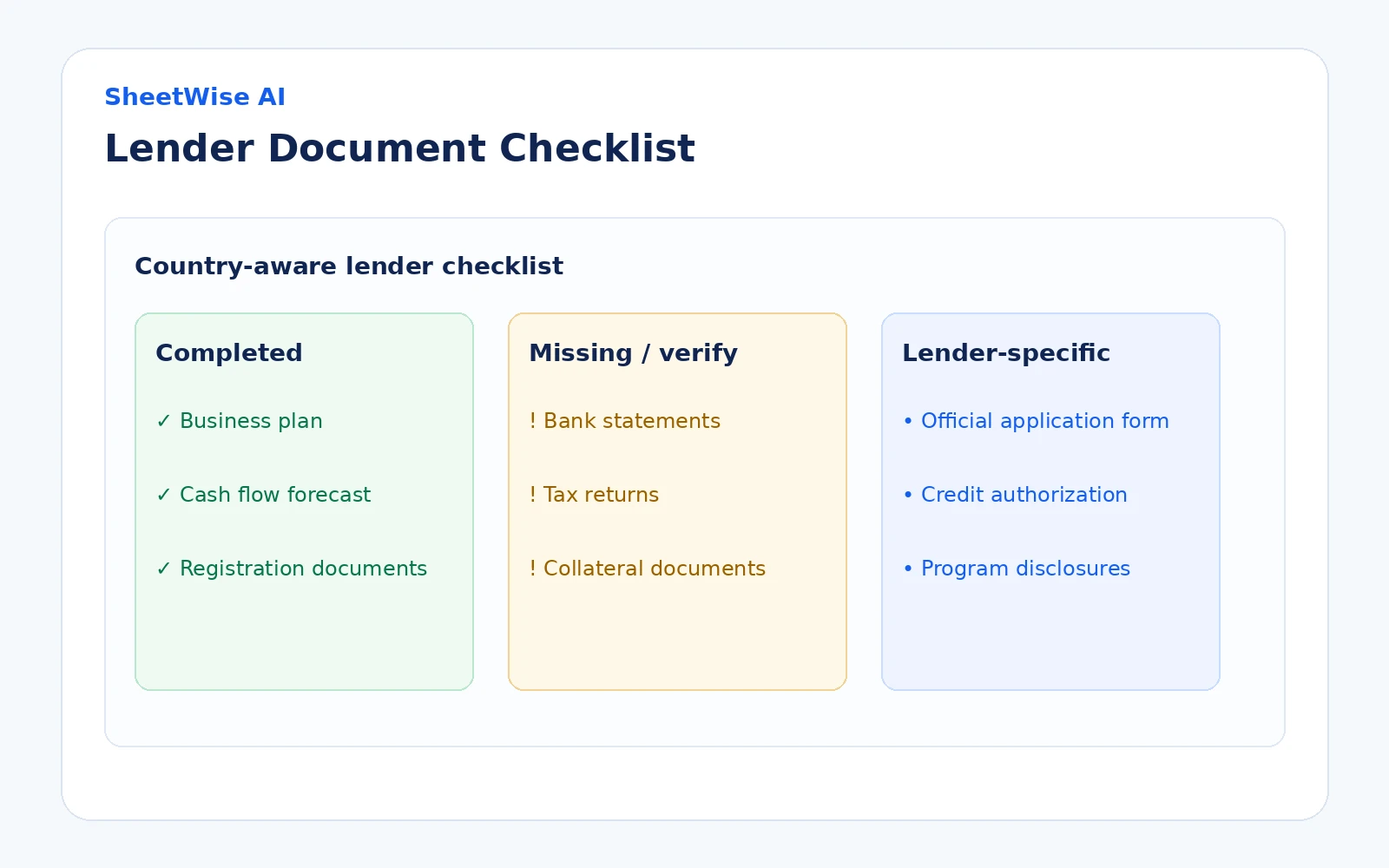Open the Completed column heading
This screenshot has height=868, width=1389.
click(x=229, y=352)
